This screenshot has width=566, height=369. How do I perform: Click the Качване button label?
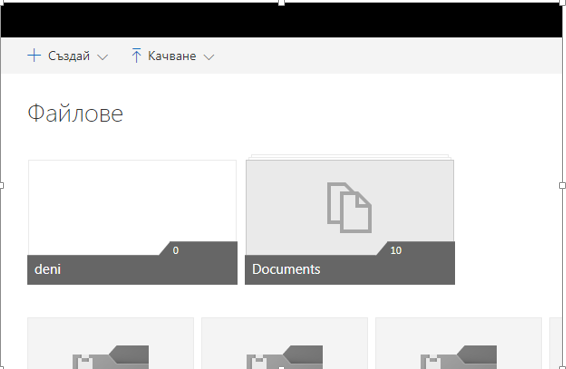pos(172,56)
